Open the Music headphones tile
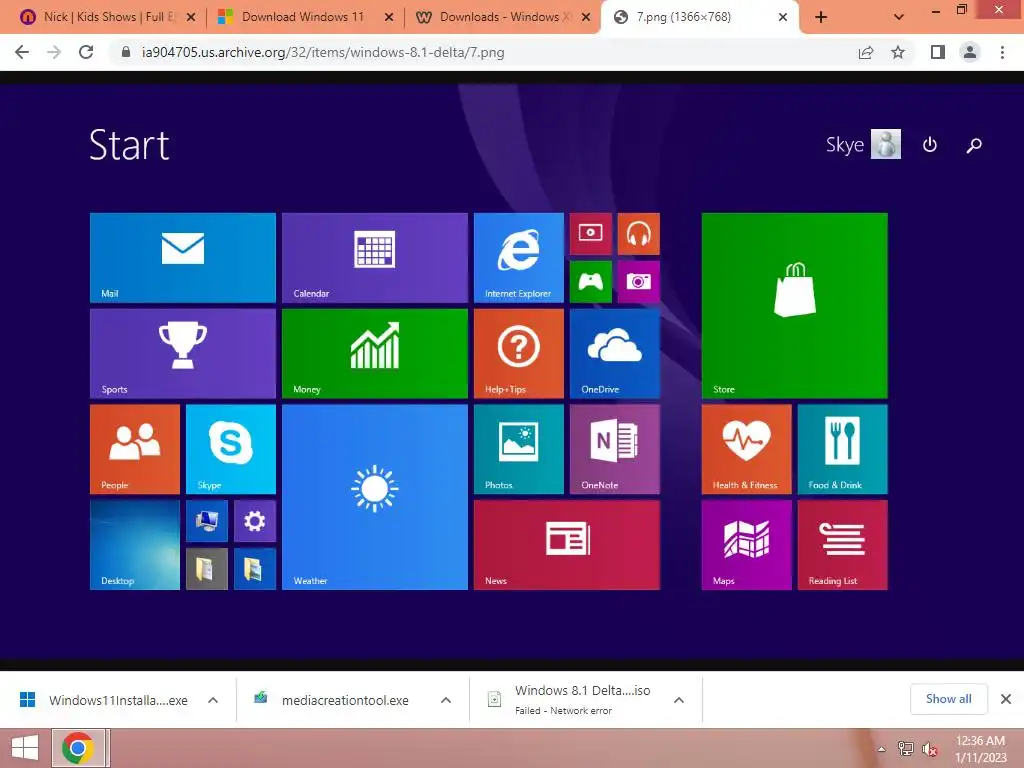Viewport: 1024px width, 768px height. (639, 234)
